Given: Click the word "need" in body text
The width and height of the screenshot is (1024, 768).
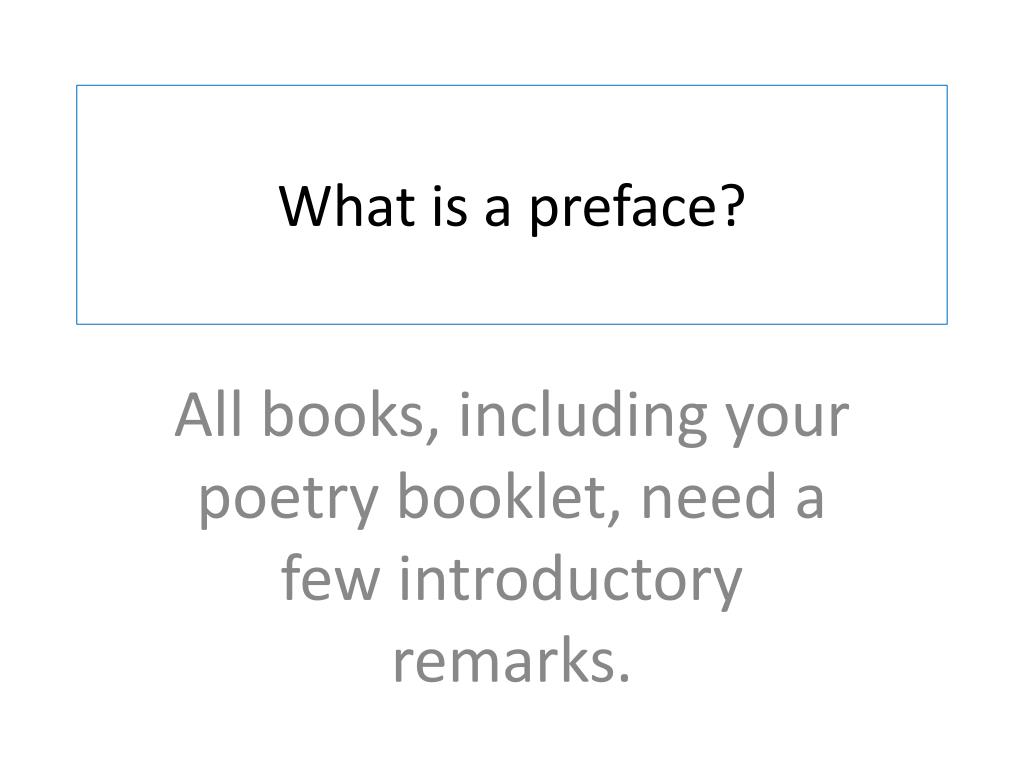Looking at the screenshot, I should (709, 498).
